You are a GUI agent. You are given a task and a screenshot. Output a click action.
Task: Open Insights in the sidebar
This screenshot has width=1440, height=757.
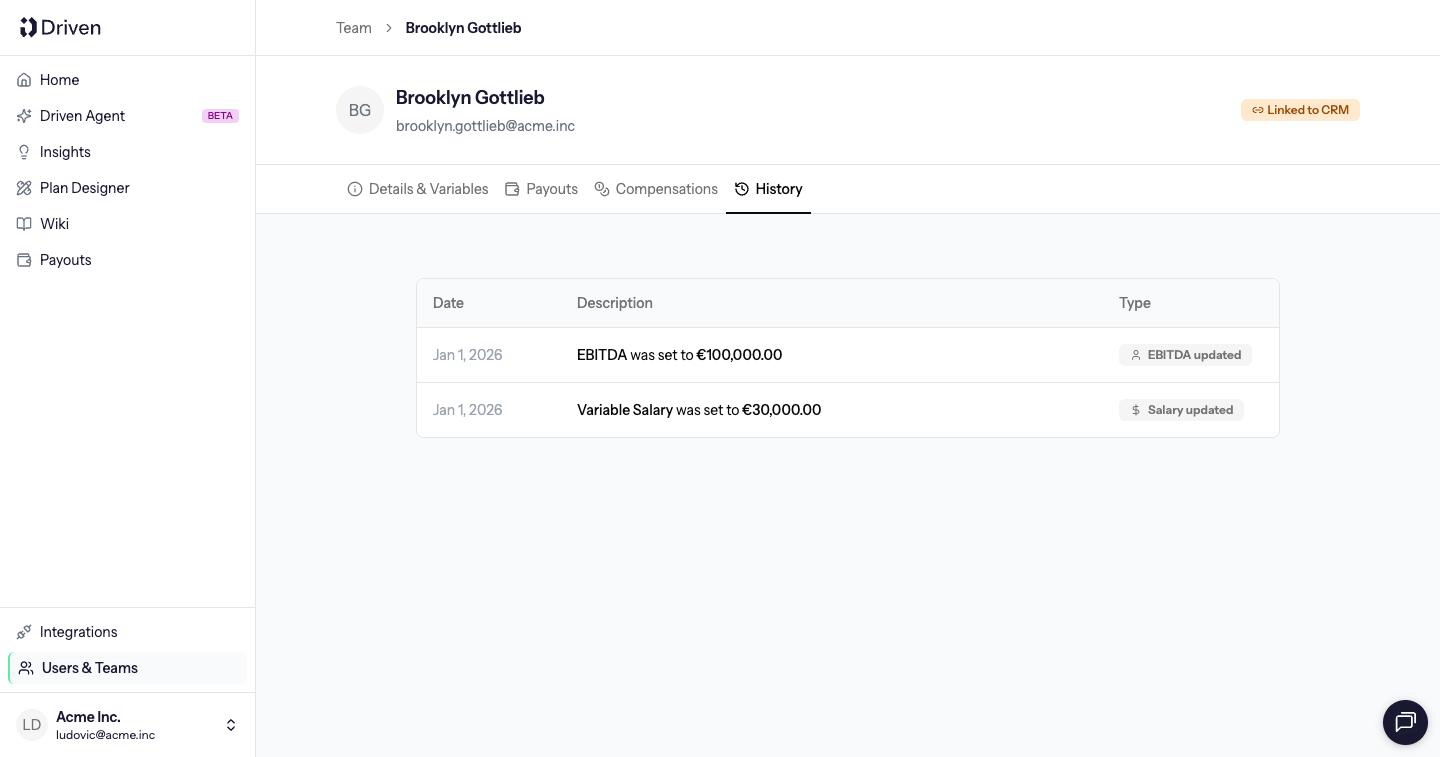[127, 152]
